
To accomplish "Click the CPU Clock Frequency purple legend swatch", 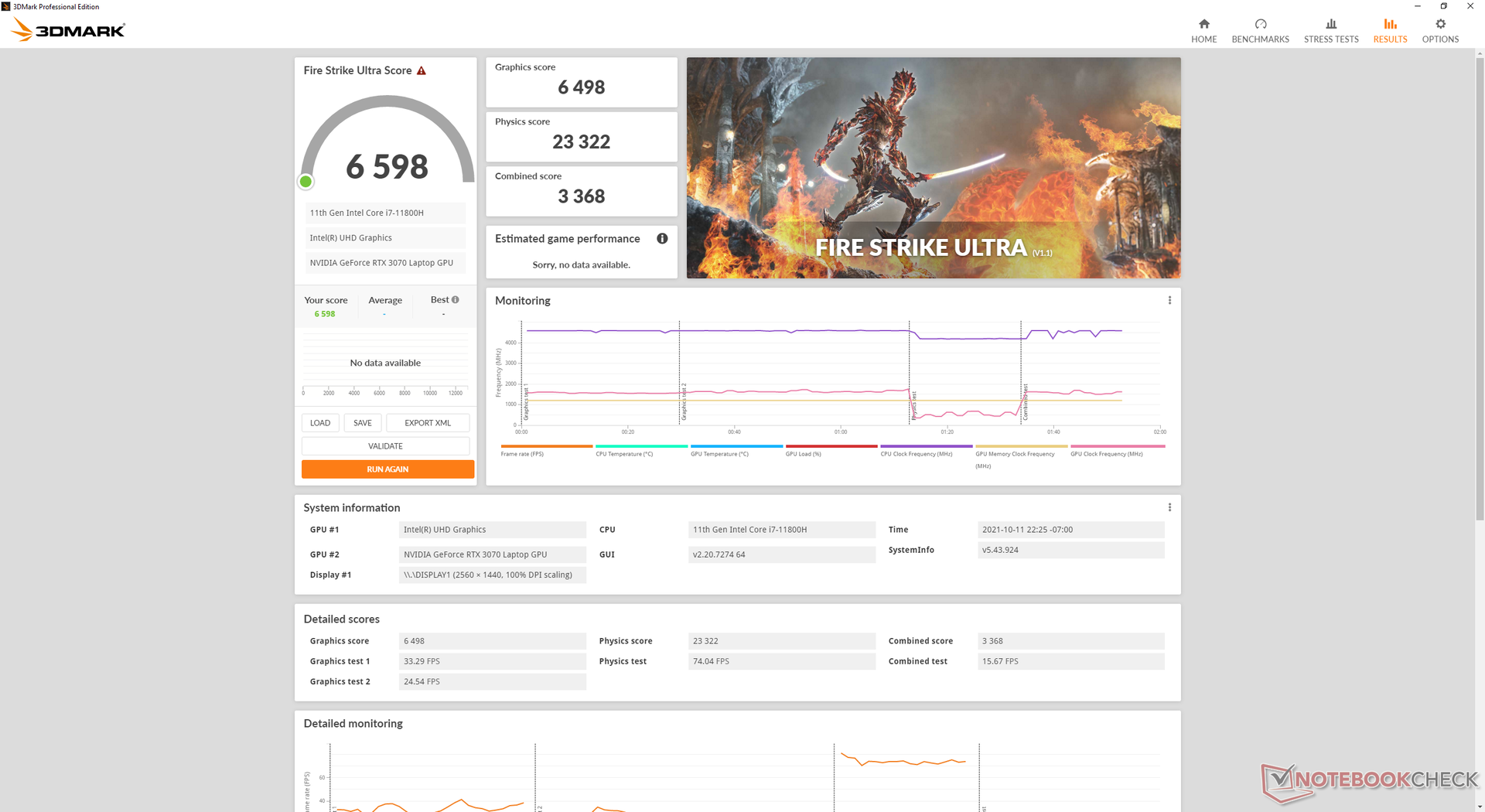I will (926, 446).
